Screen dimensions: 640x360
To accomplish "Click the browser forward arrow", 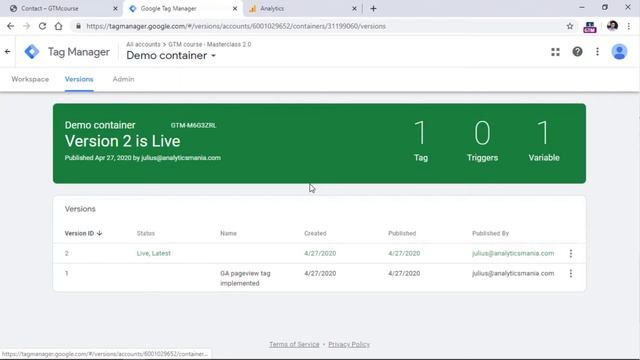I will point(27,26).
